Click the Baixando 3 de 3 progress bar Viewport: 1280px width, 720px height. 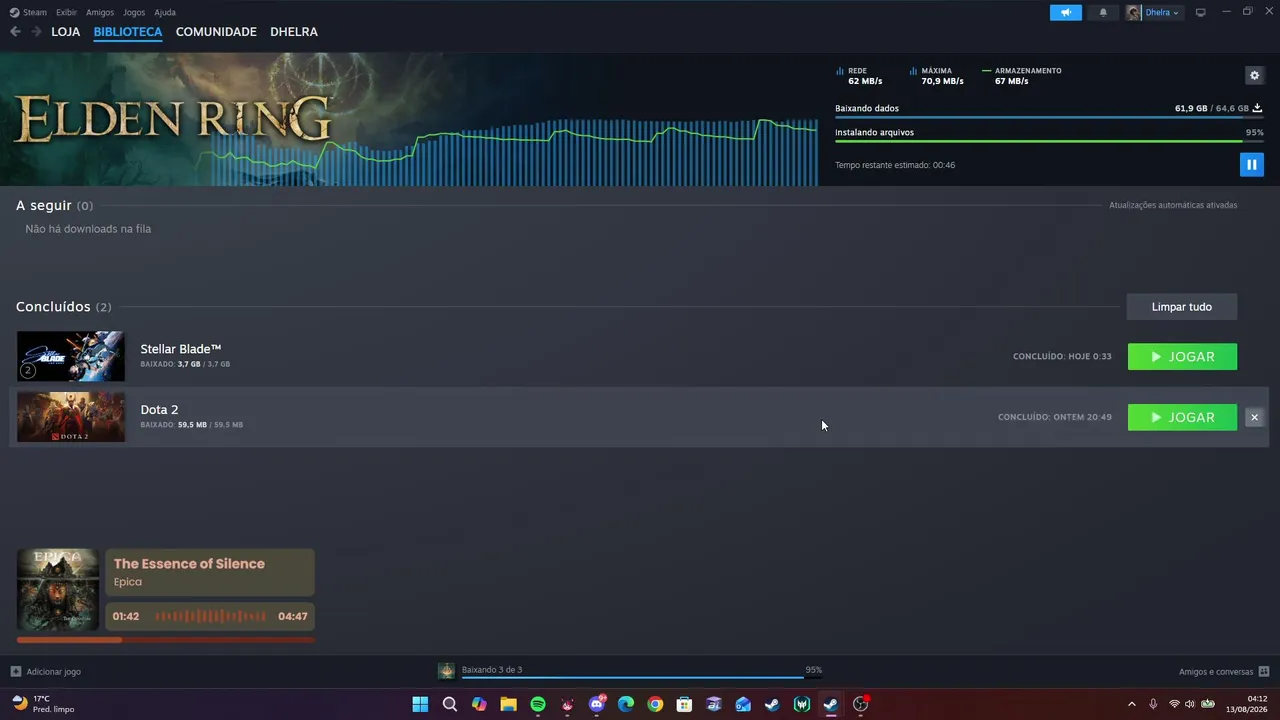coord(642,677)
